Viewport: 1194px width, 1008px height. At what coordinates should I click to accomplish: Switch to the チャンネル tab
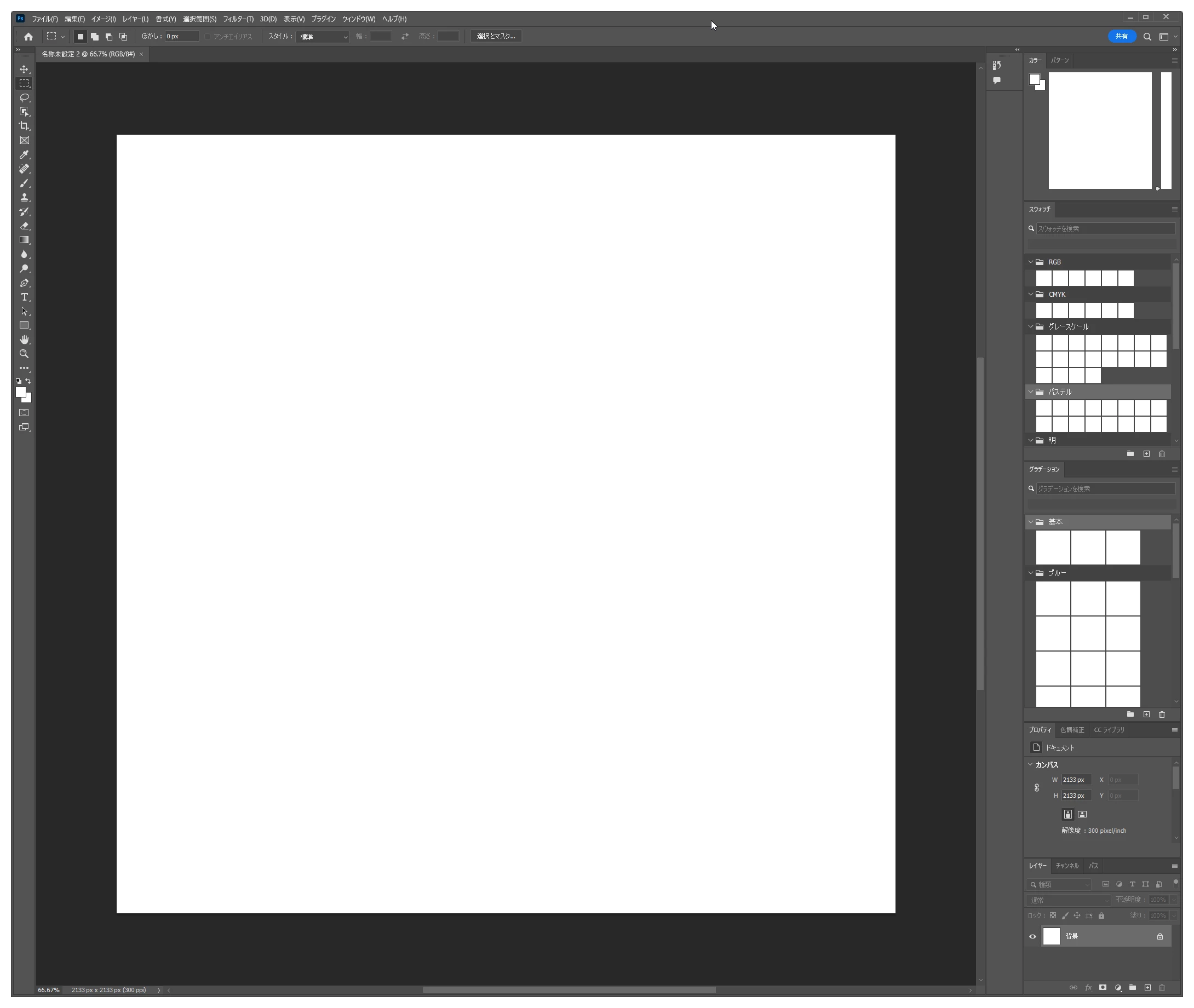(x=1066, y=866)
